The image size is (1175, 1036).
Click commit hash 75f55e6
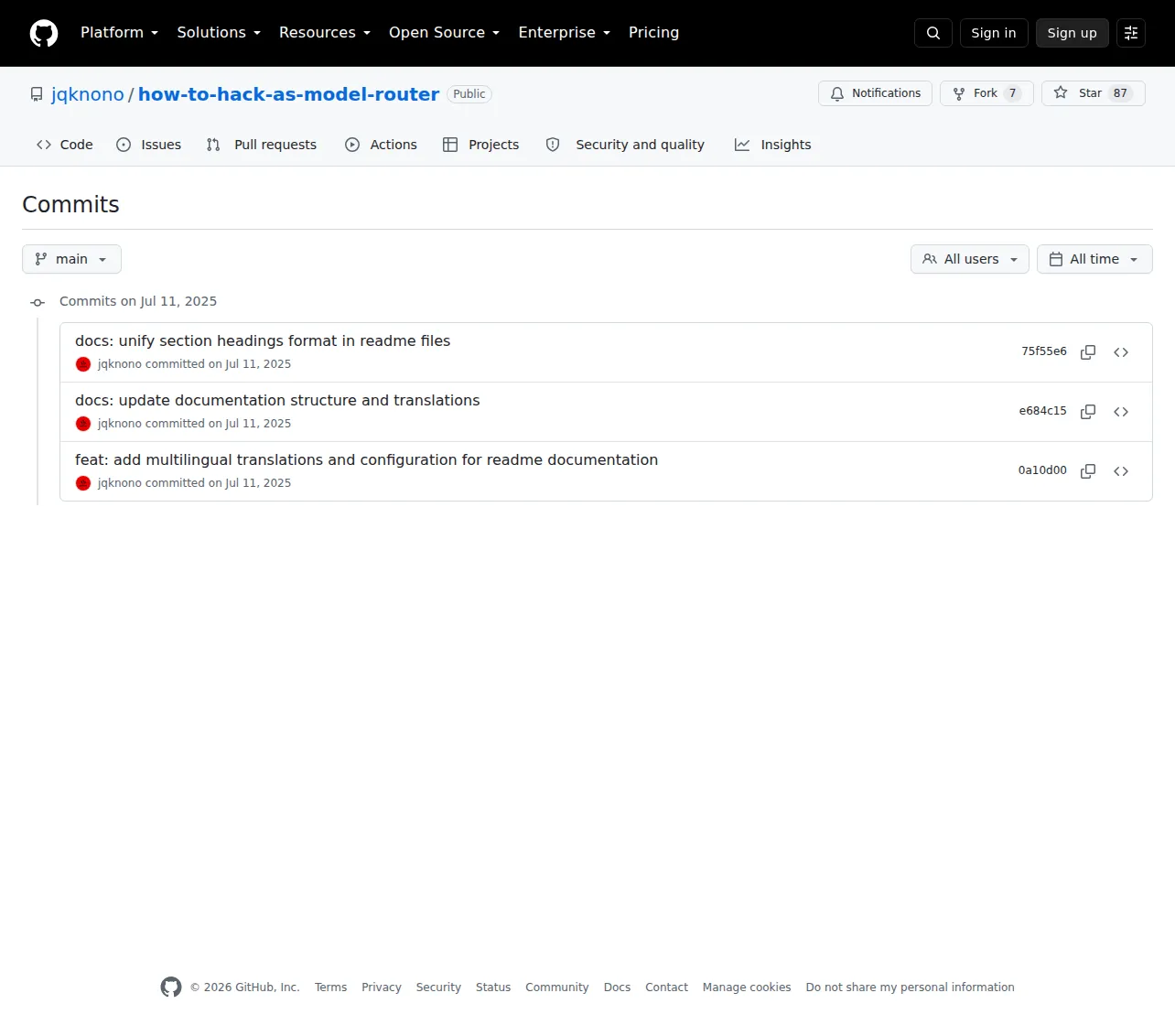click(1044, 351)
